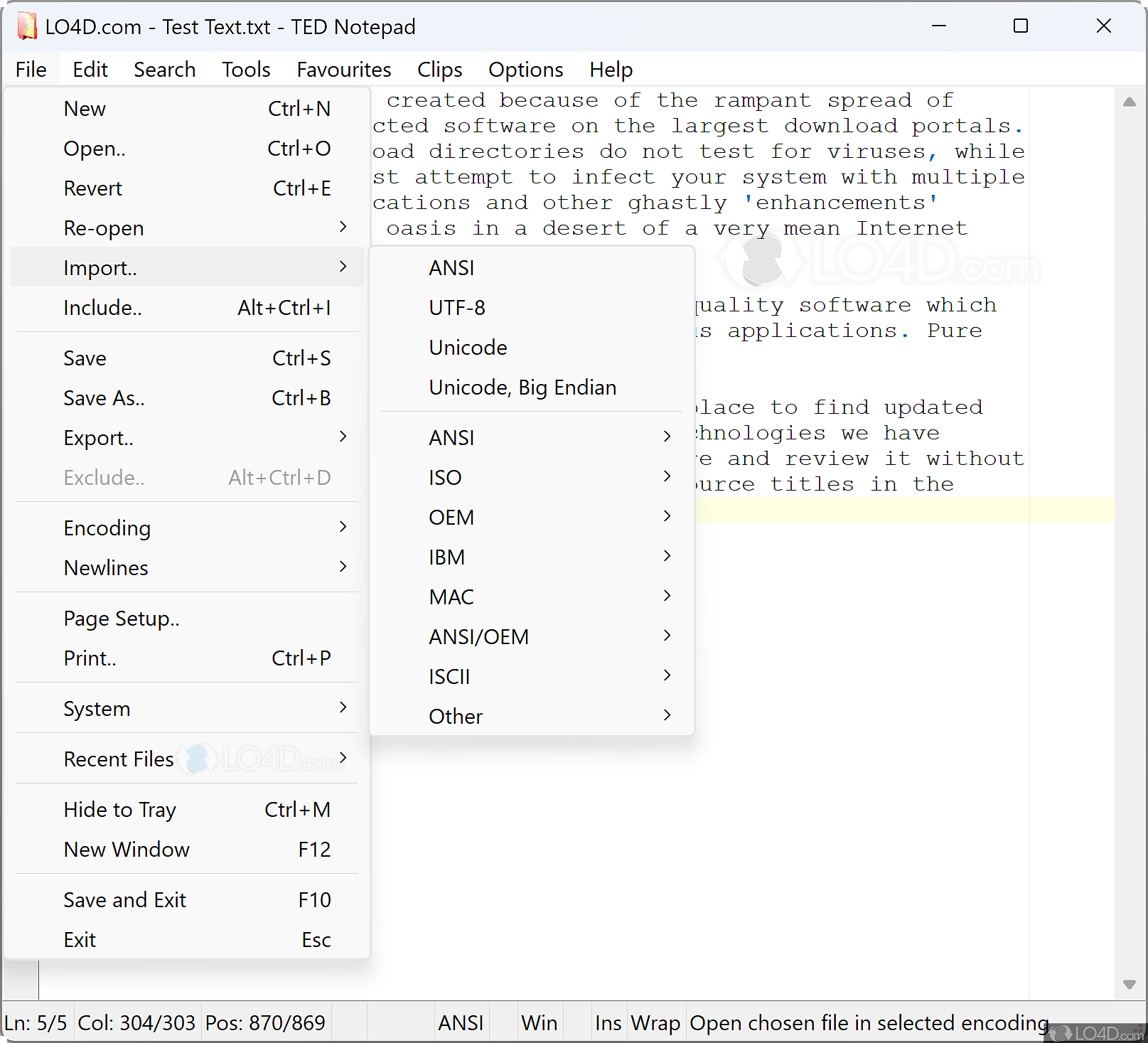This screenshot has height=1043, width=1148.
Task: Click the TED Notepad icon in the title bar
Action: 27,27
